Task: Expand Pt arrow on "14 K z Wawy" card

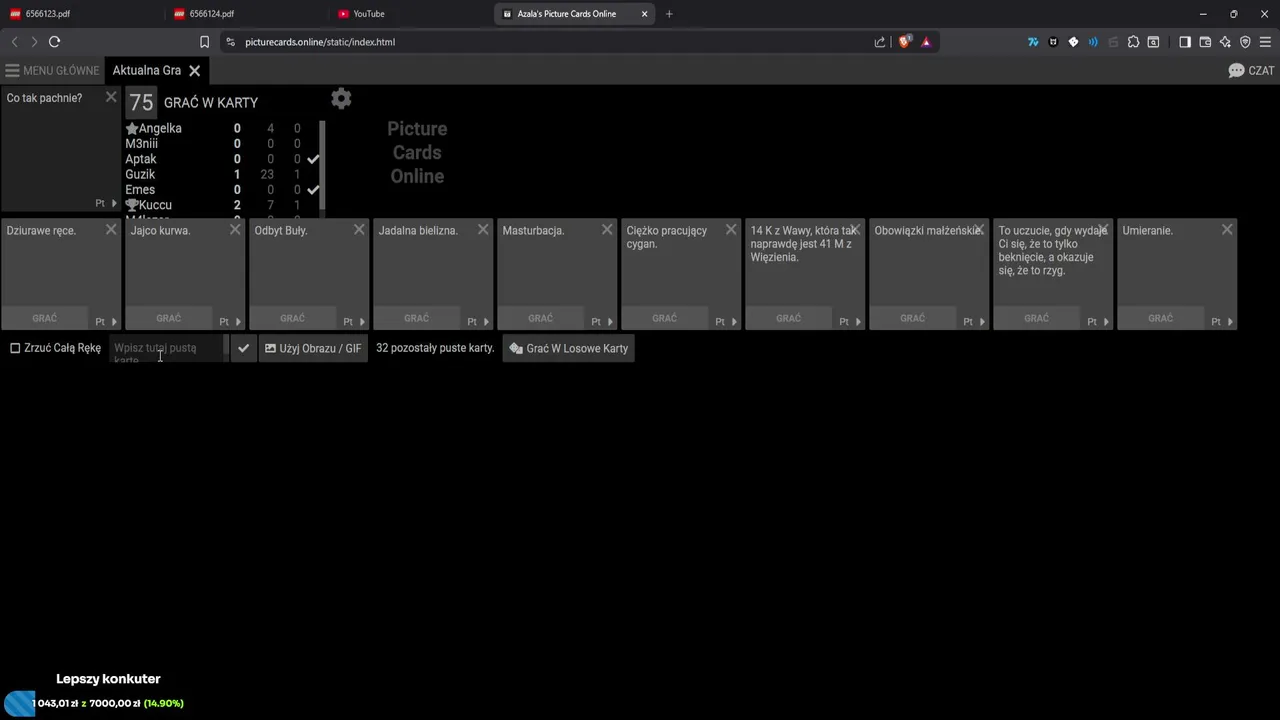Action: pos(858,322)
